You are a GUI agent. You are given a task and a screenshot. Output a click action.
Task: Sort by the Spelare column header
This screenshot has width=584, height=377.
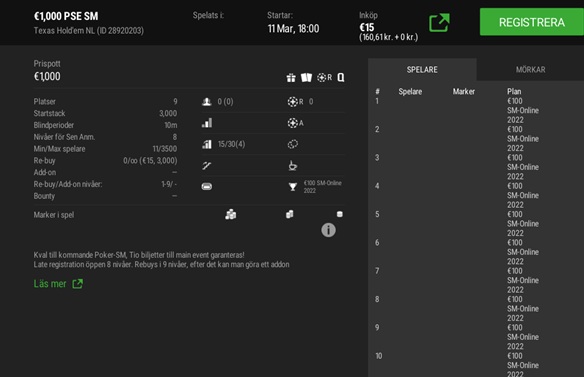[x=410, y=92]
